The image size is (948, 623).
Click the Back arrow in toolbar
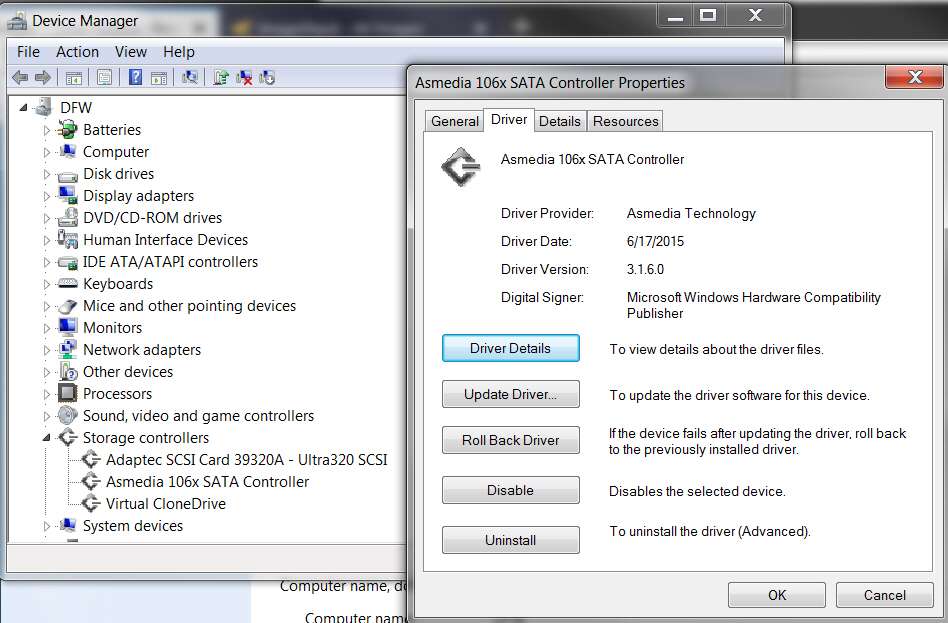tap(20, 77)
